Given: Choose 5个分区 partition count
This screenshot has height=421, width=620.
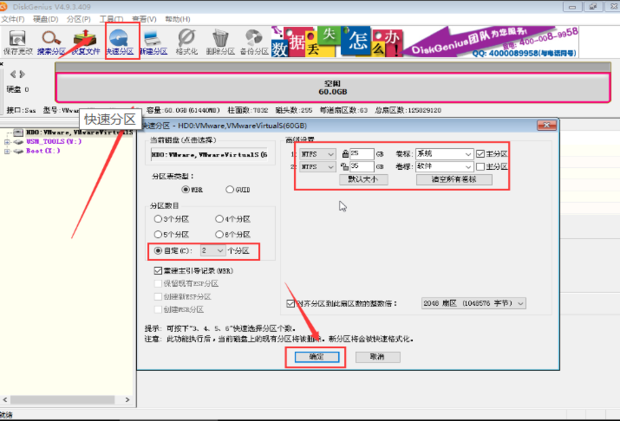Looking at the screenshot, I should pos(158,234).
